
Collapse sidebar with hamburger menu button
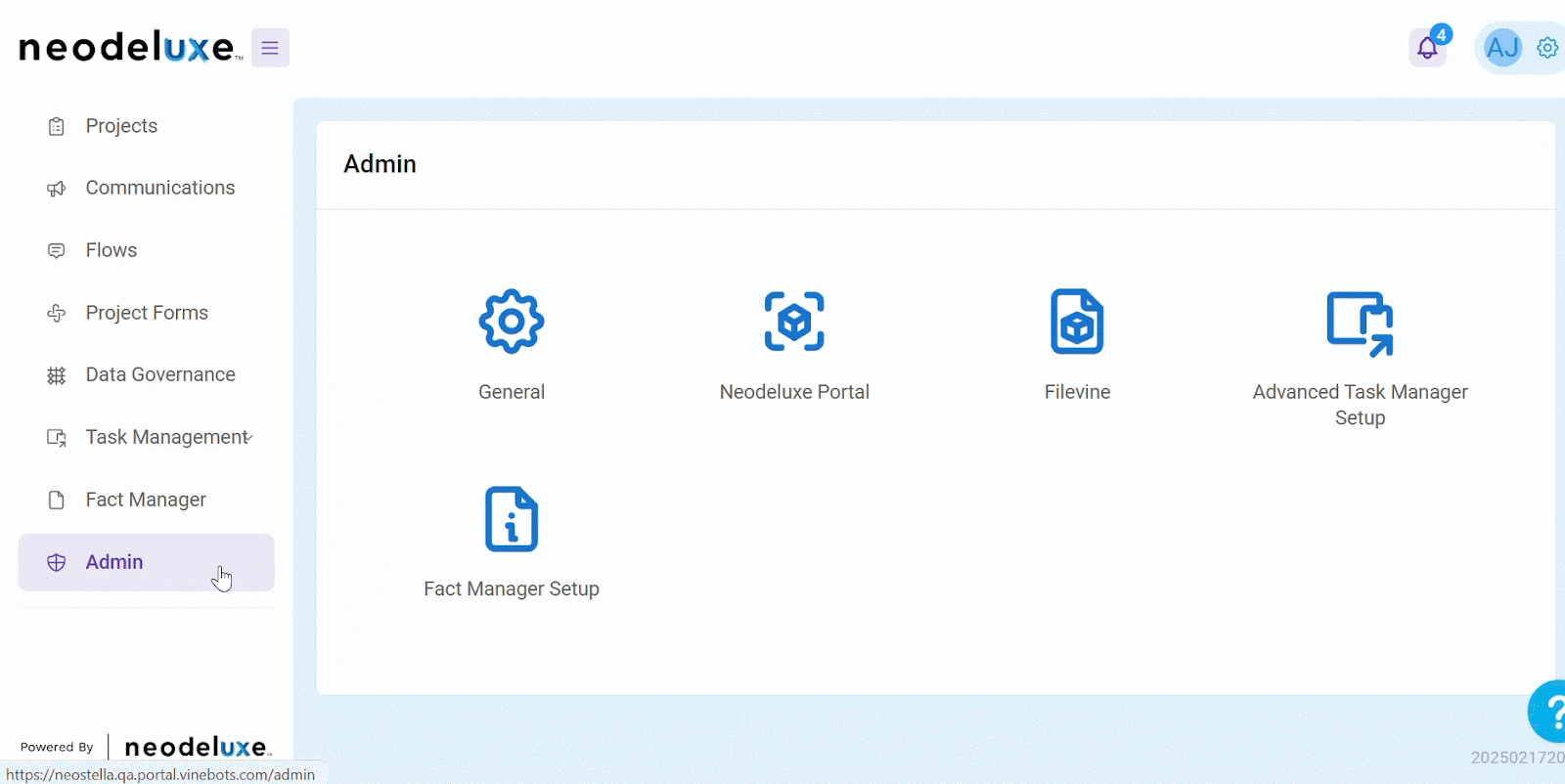270,48
